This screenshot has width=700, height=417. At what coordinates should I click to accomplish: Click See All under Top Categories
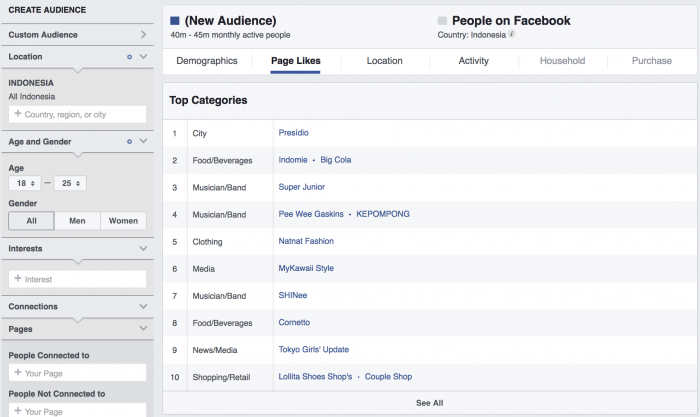point(429,403)
